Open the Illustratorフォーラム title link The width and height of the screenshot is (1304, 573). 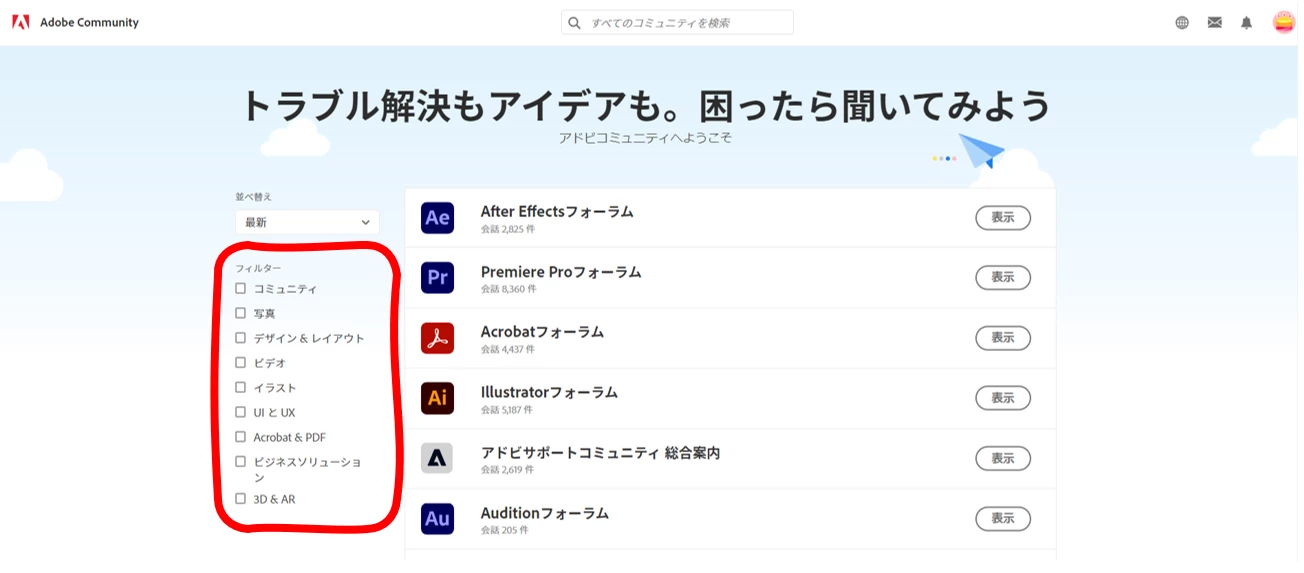549,392
